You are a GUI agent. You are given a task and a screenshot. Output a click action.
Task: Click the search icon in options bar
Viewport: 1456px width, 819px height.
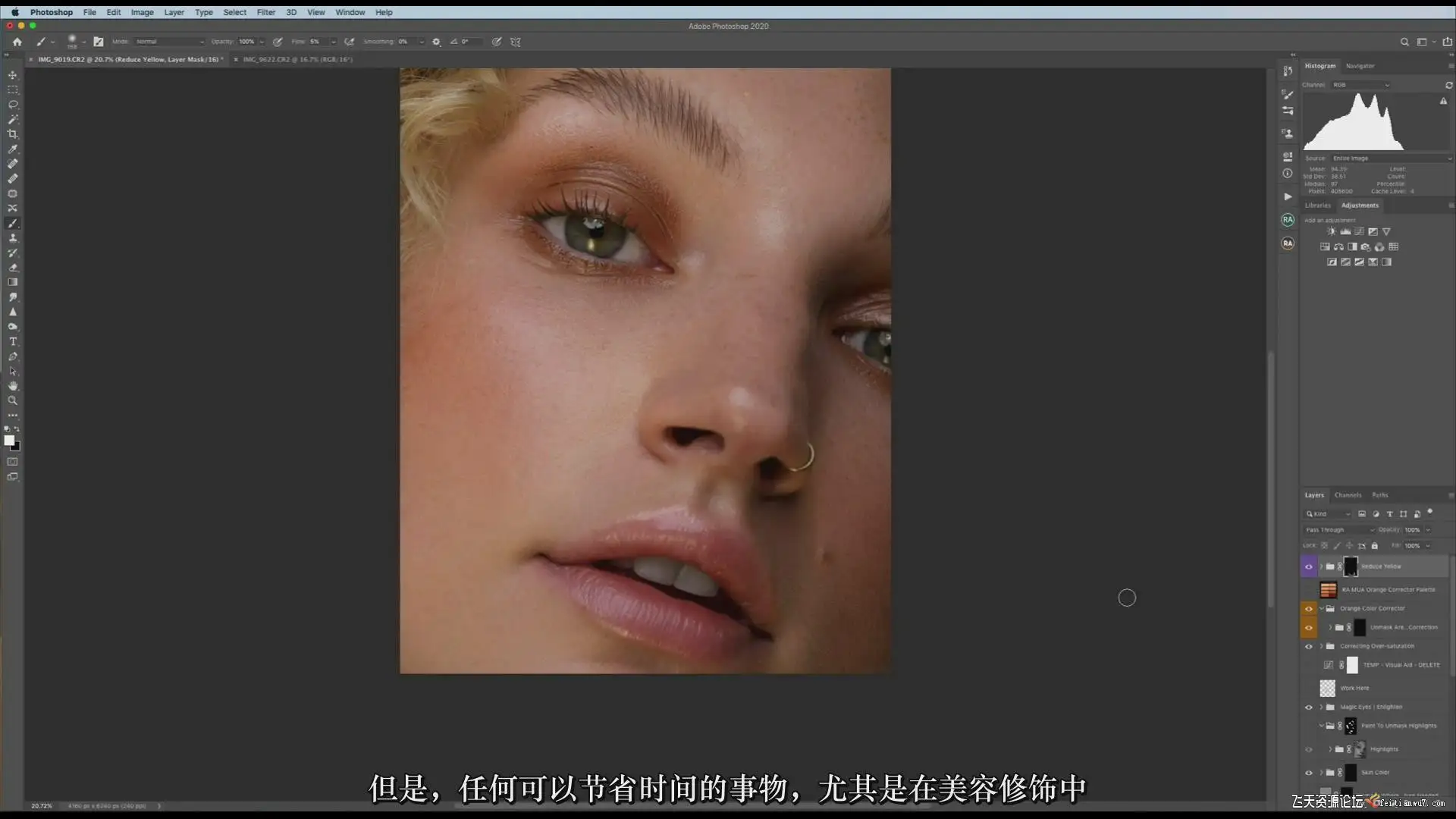pyautogui.click(x=1404, y=42)
